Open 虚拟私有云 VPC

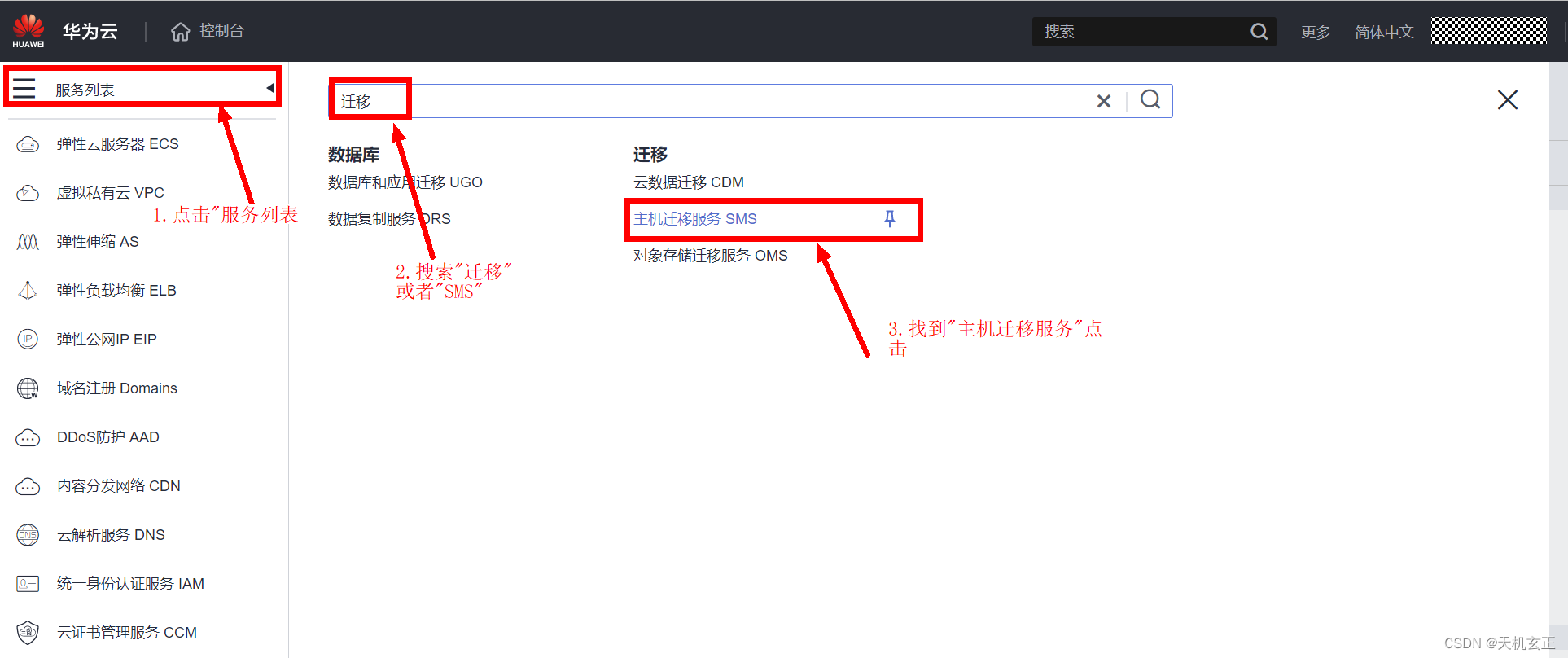pyautogui.click(x=110, y=193)
